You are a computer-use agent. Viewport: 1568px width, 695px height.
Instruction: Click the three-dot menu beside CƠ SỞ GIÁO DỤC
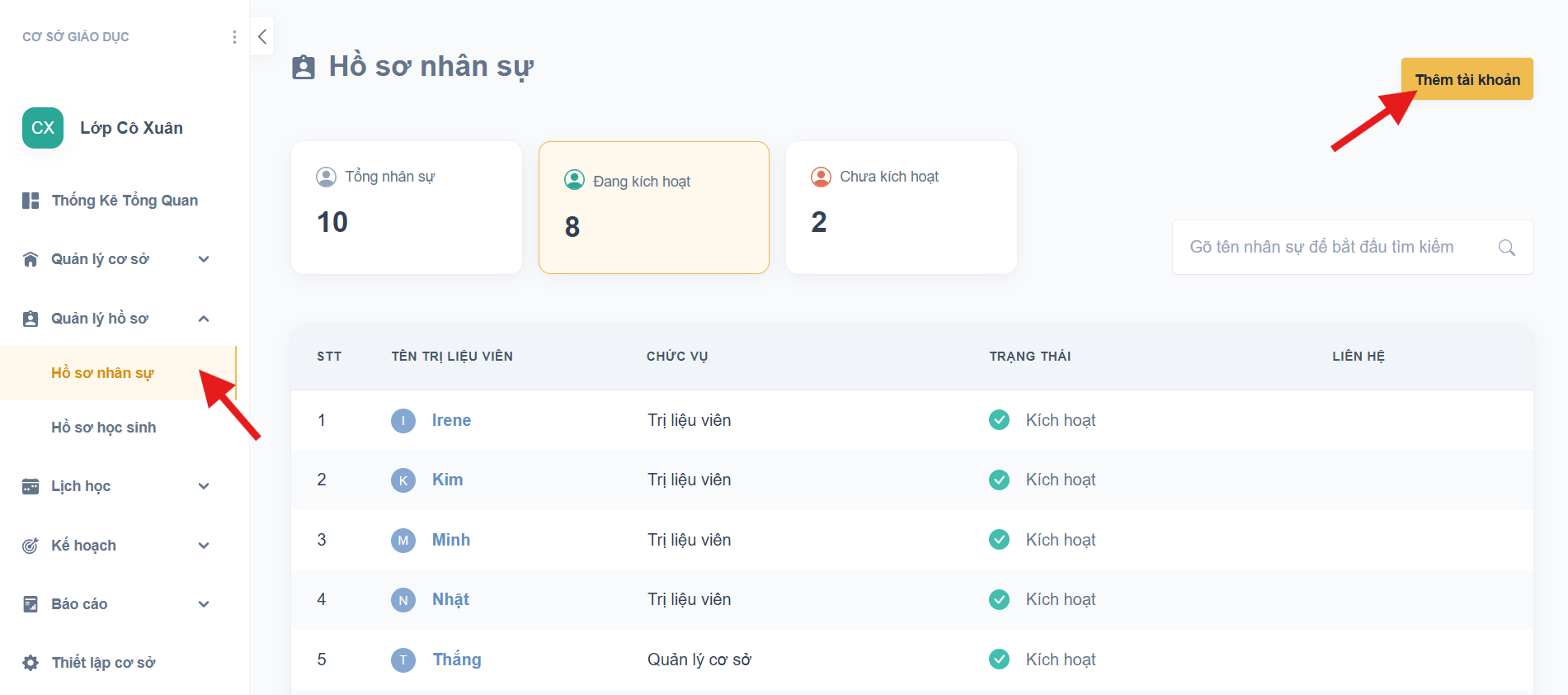[x=234, y=37]
